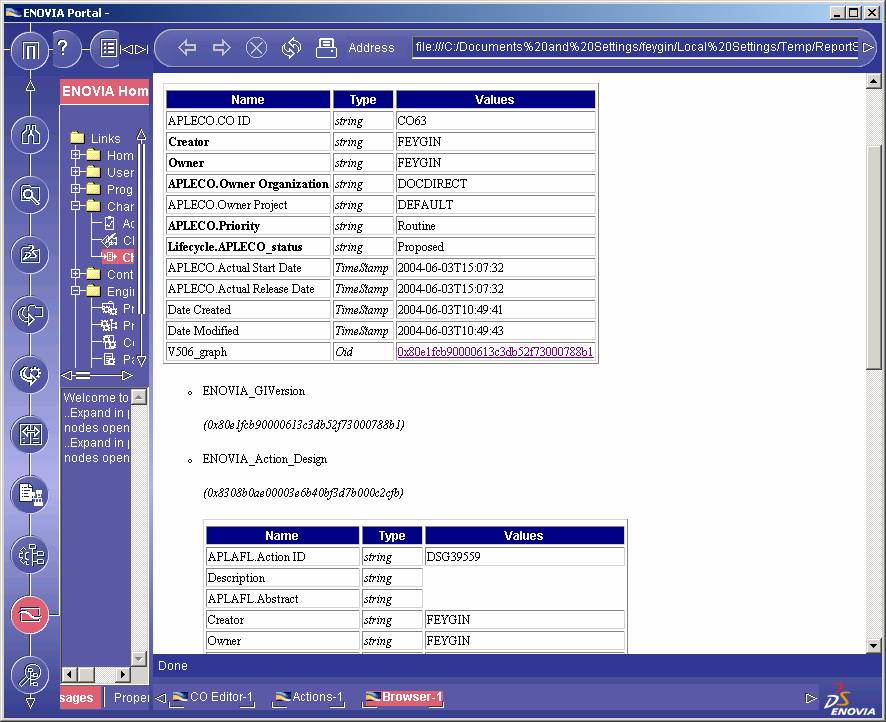The image size is (886, 722).
Task: Click the ENOVIA_GIVersion heading text
Action: tap(254, 391)
